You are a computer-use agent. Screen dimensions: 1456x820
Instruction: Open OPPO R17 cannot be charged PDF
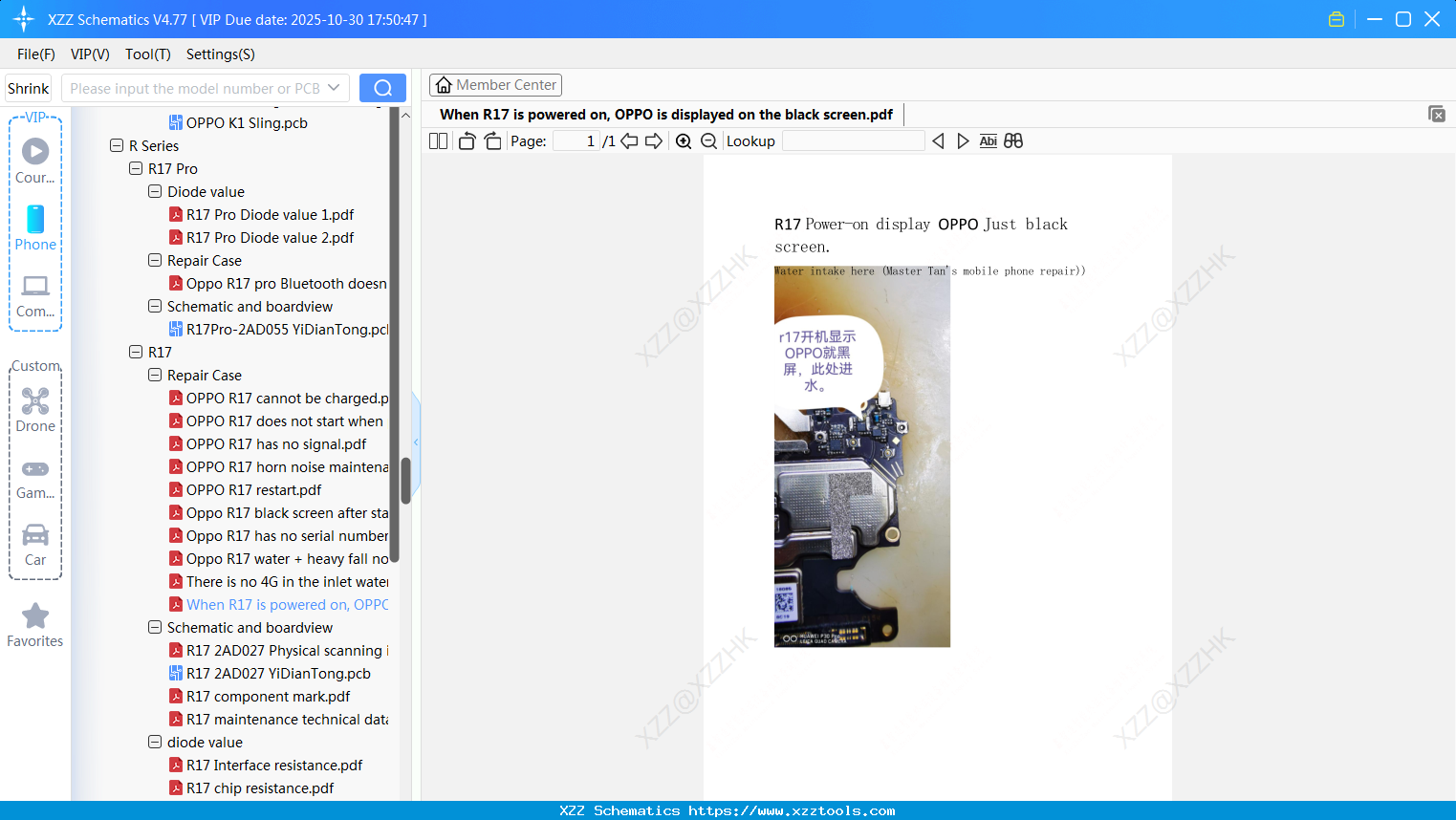tap(278, 398)
